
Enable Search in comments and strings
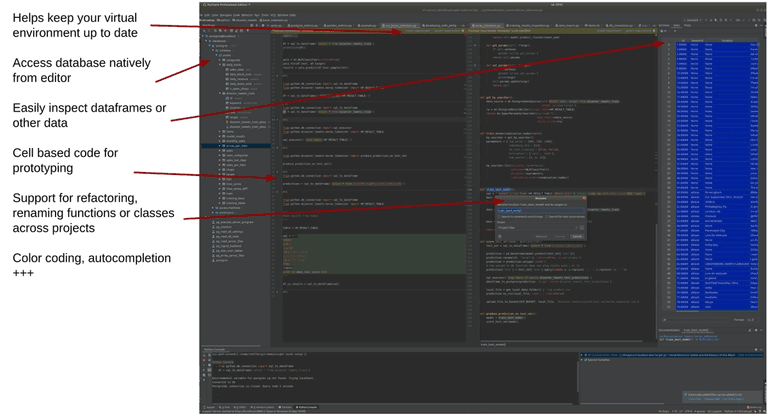(499, 217)
